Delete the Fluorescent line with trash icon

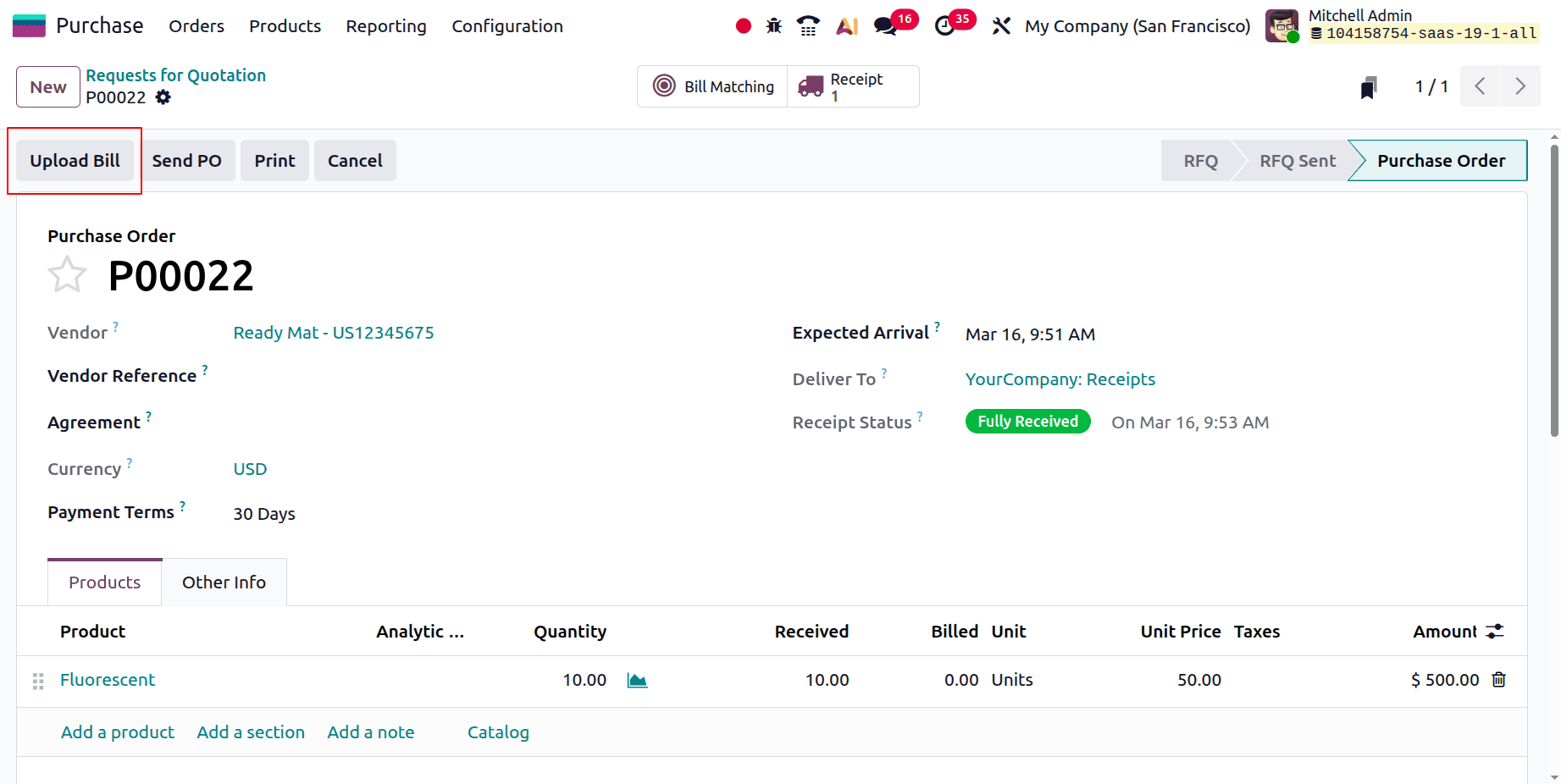pyautogui.click(x=1499, y=680)
